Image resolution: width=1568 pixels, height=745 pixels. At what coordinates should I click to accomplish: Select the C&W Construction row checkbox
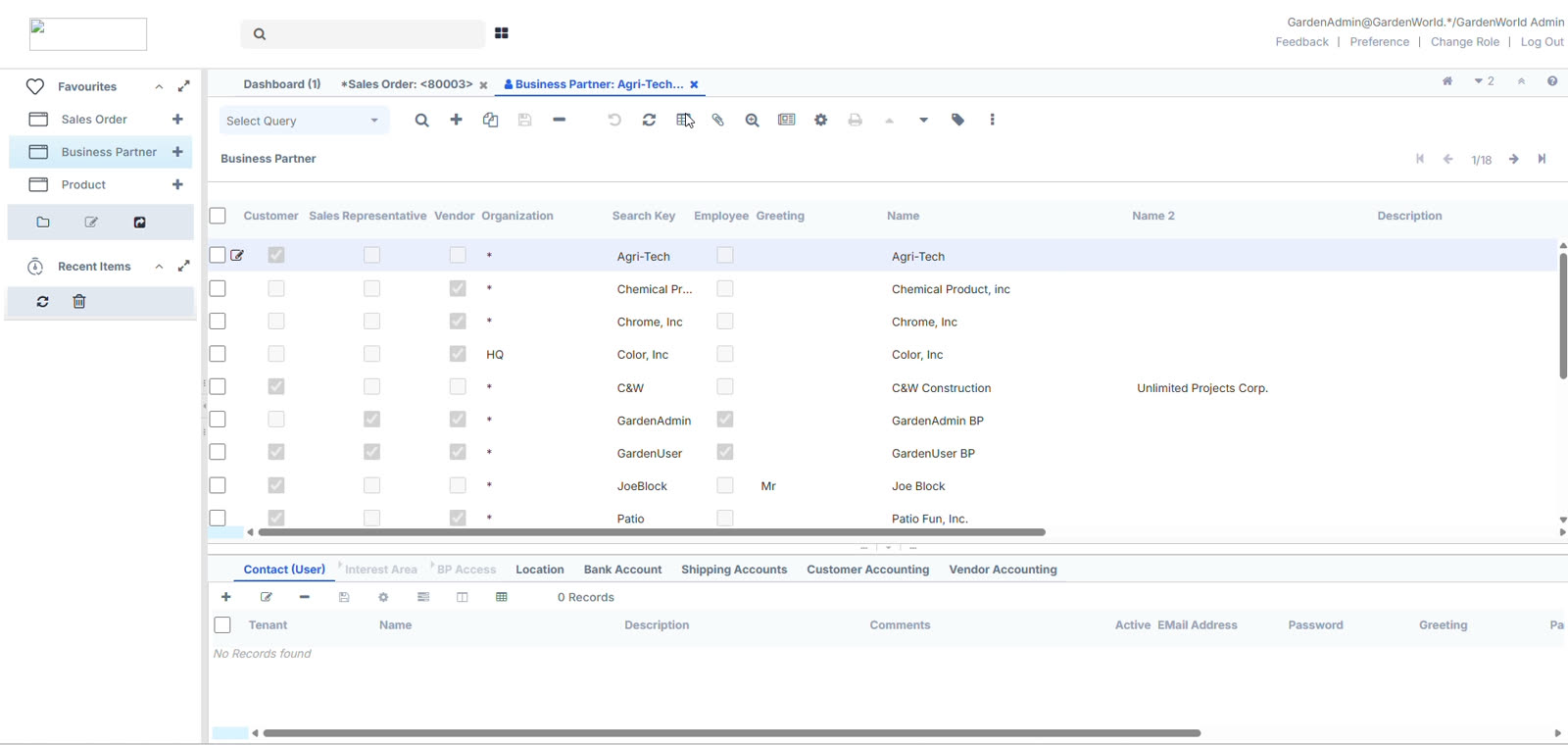click(218, 386)
